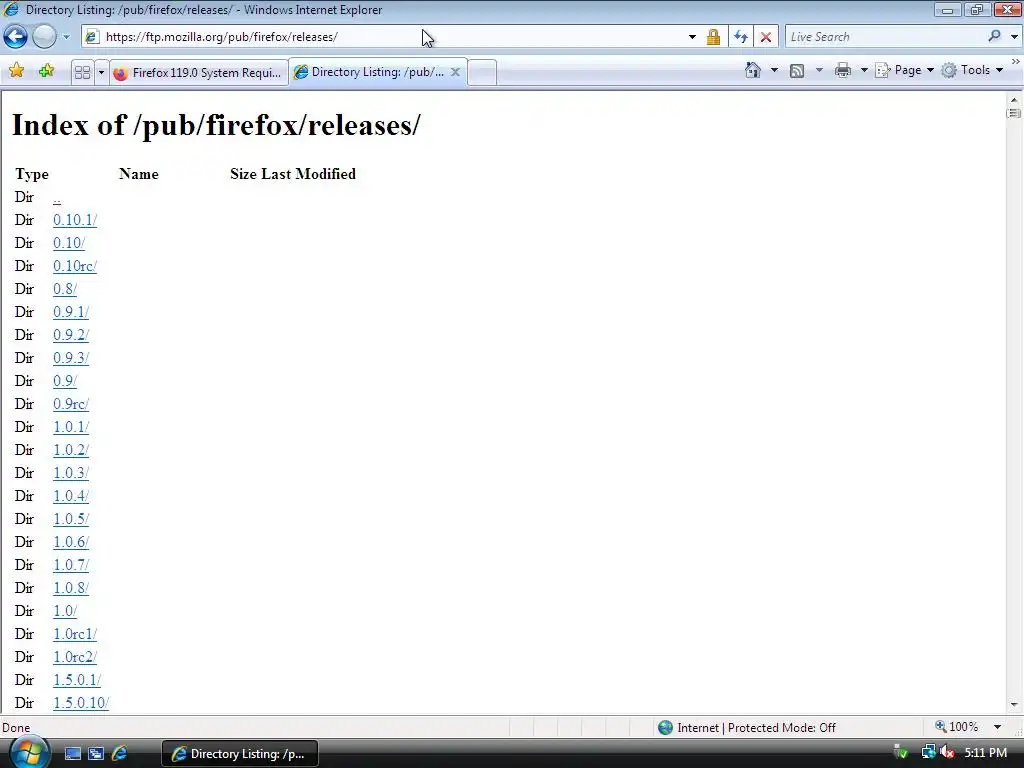
Task: Open the Windows Start orb
Action: (30, 753)
